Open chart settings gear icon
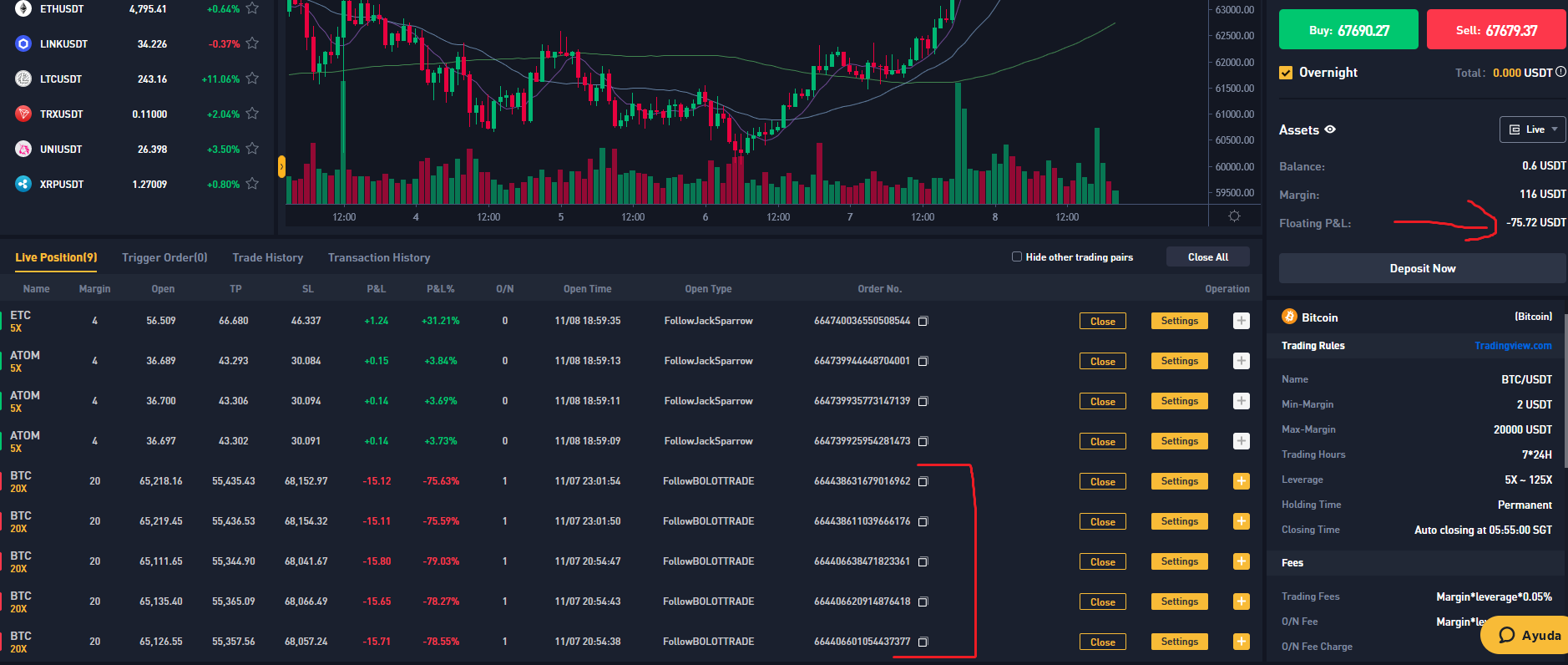 click(x=1234, y=216)
